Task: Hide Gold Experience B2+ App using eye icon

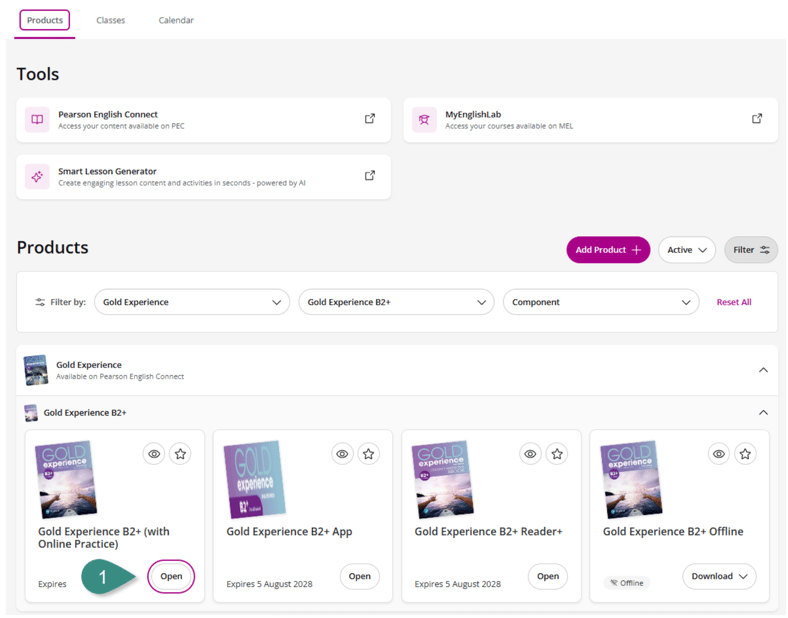Action: tap(342, 454)
